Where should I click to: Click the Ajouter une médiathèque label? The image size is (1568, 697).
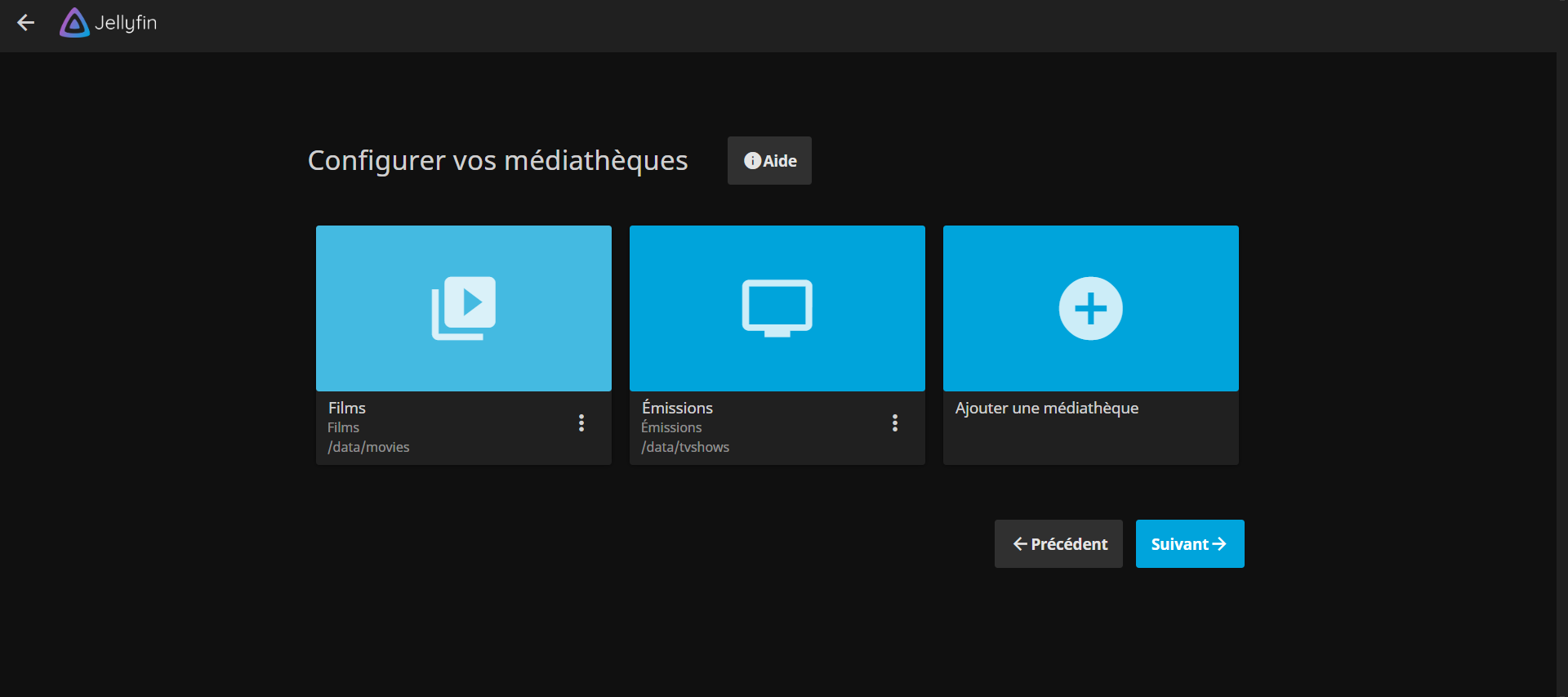[1047, 408]
